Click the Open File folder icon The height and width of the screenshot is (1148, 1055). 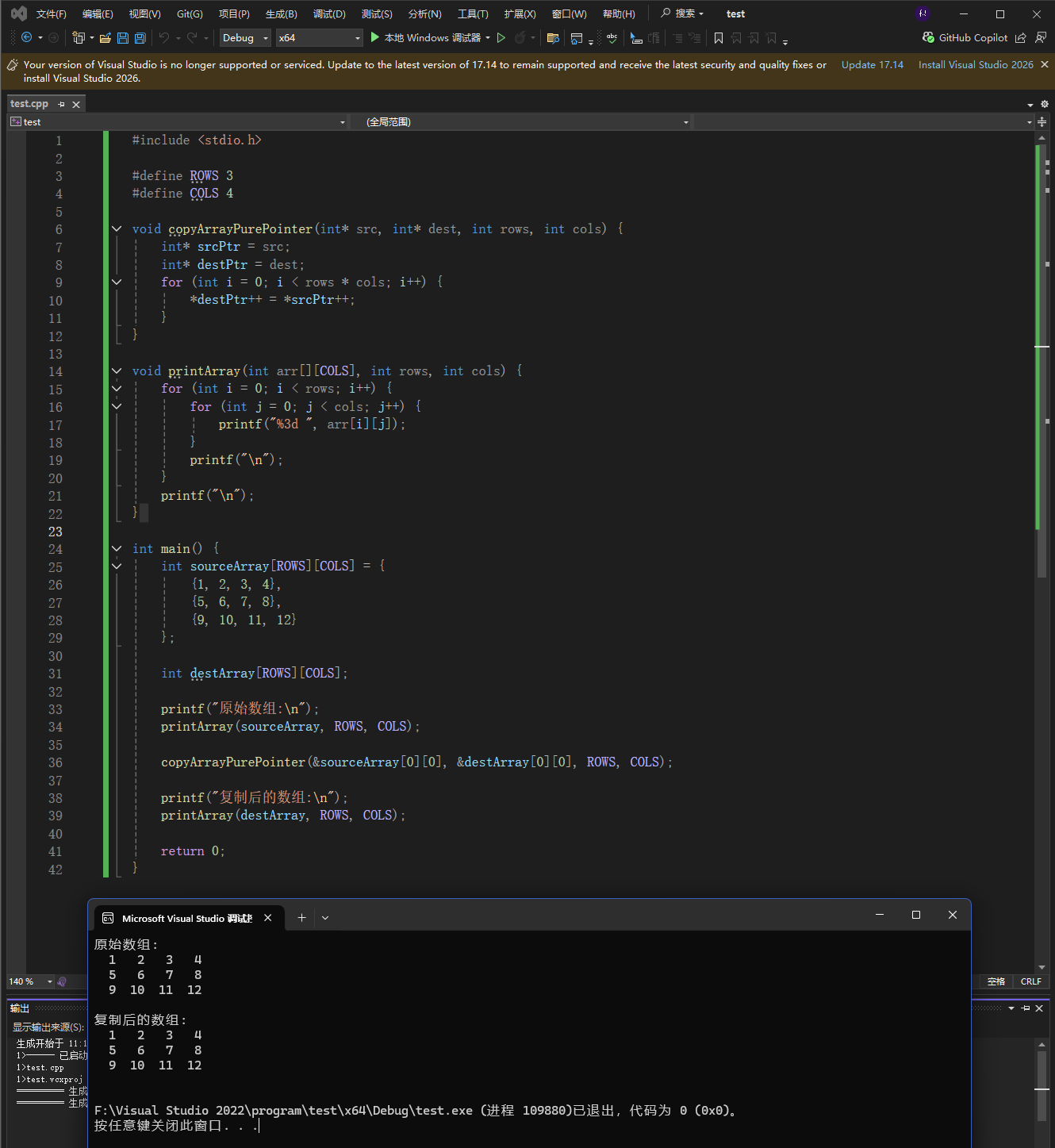pos(105,38)
